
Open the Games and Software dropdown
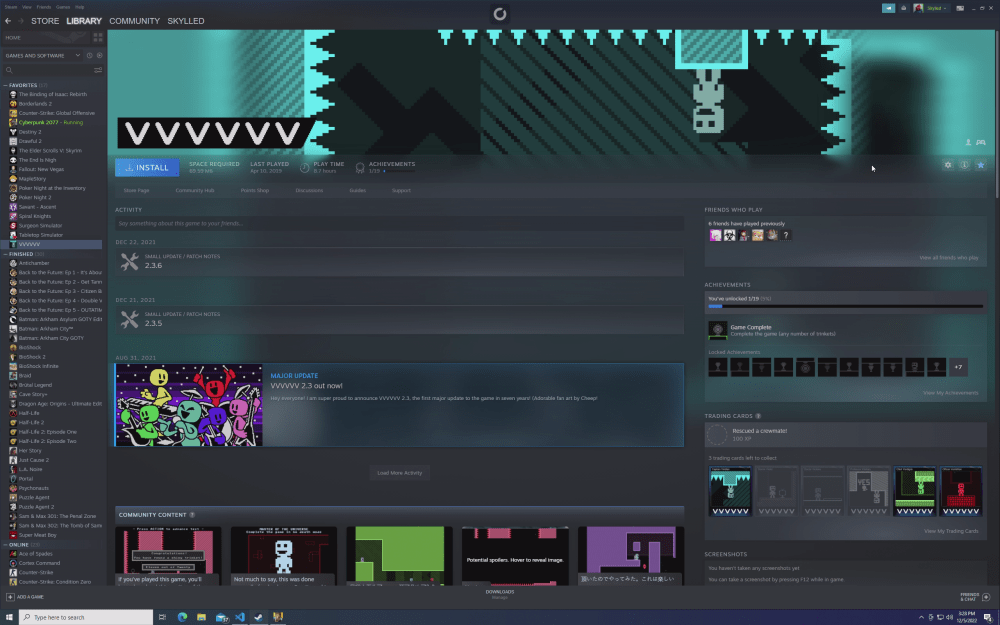pyautogui.click(x=45, y=55)
